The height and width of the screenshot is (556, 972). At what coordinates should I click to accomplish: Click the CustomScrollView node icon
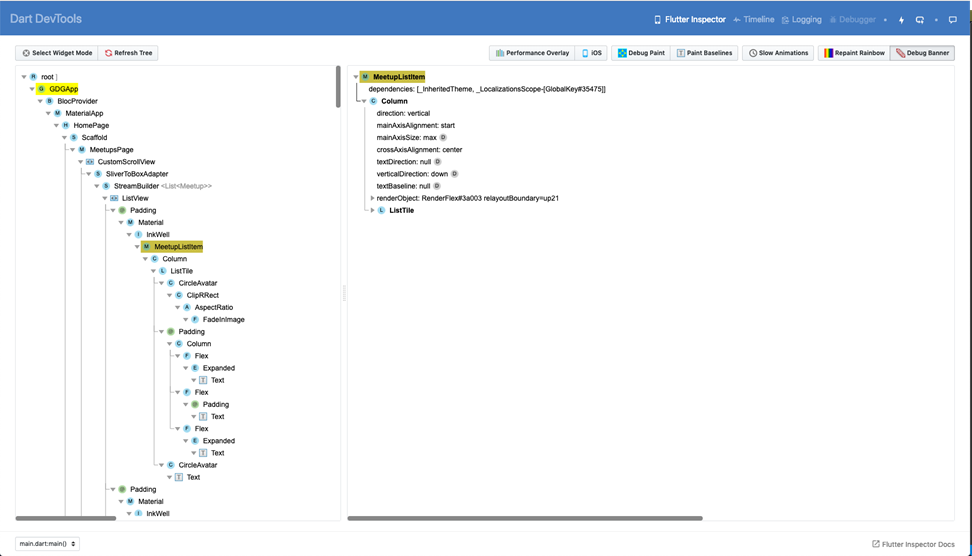[90, 162]
